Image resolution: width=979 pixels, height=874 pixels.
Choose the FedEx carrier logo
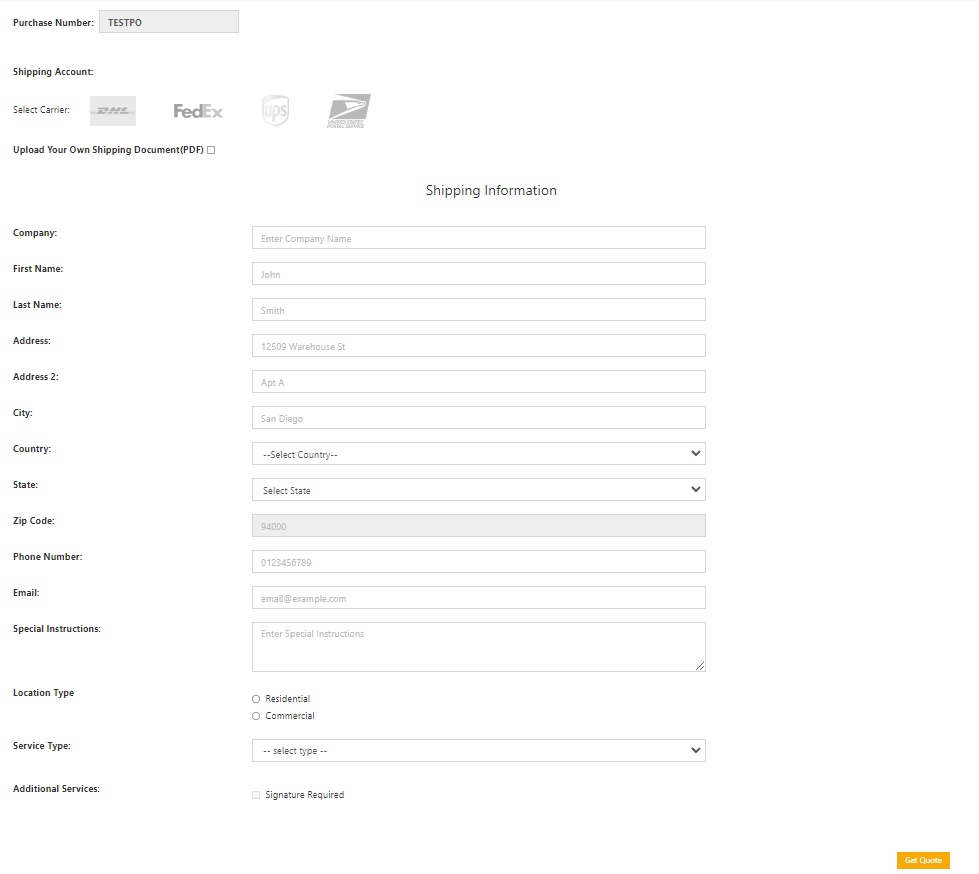click(198, 111)
